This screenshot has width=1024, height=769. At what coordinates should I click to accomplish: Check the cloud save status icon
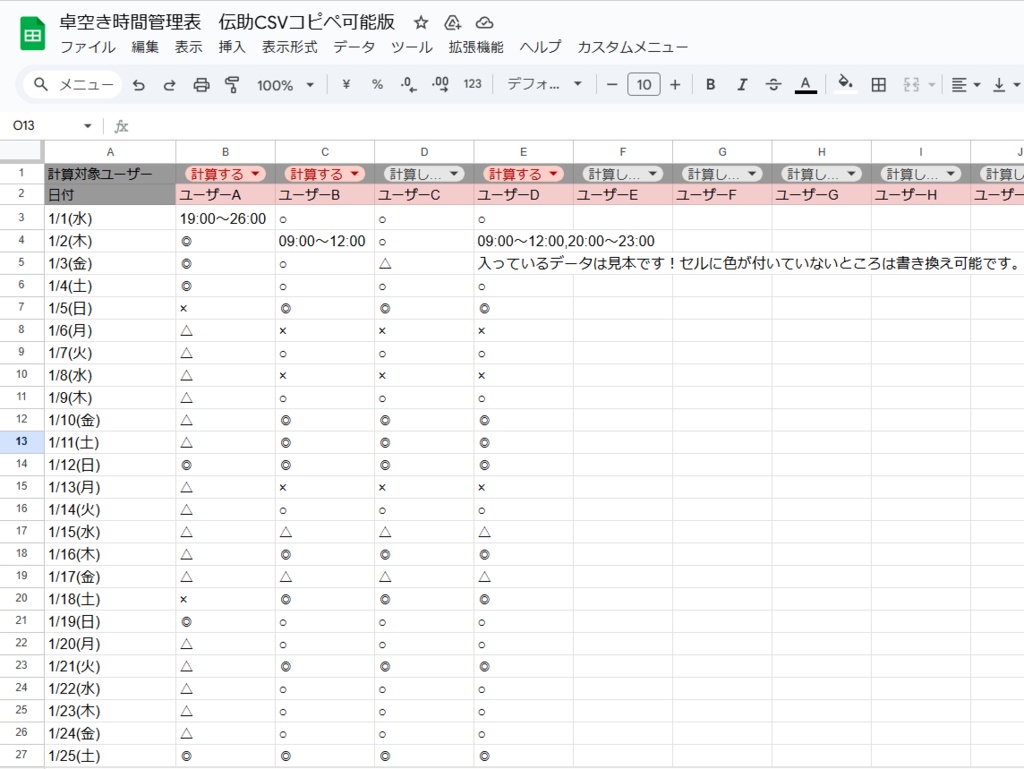484,23
